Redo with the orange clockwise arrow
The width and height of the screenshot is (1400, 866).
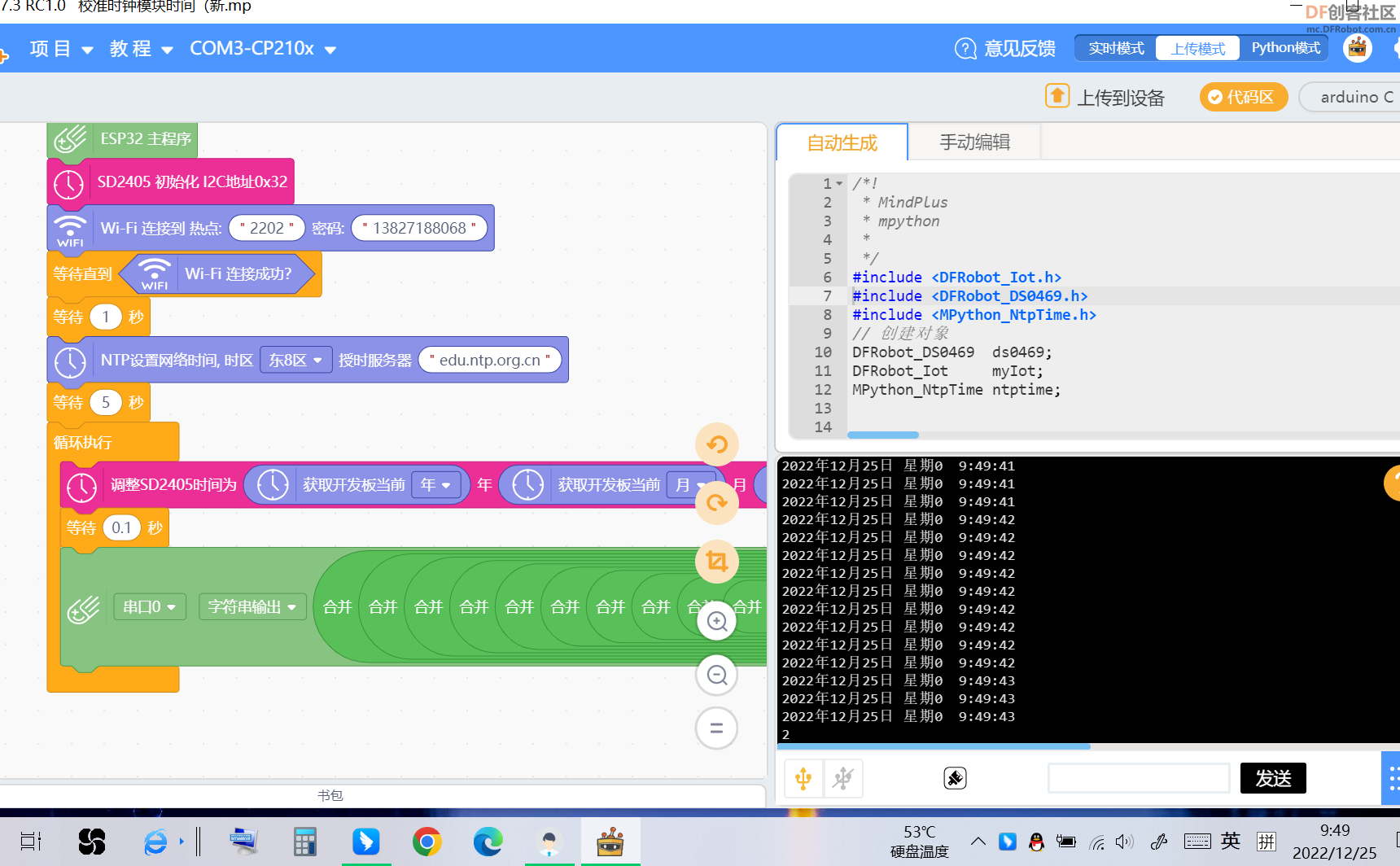(717, 503)
